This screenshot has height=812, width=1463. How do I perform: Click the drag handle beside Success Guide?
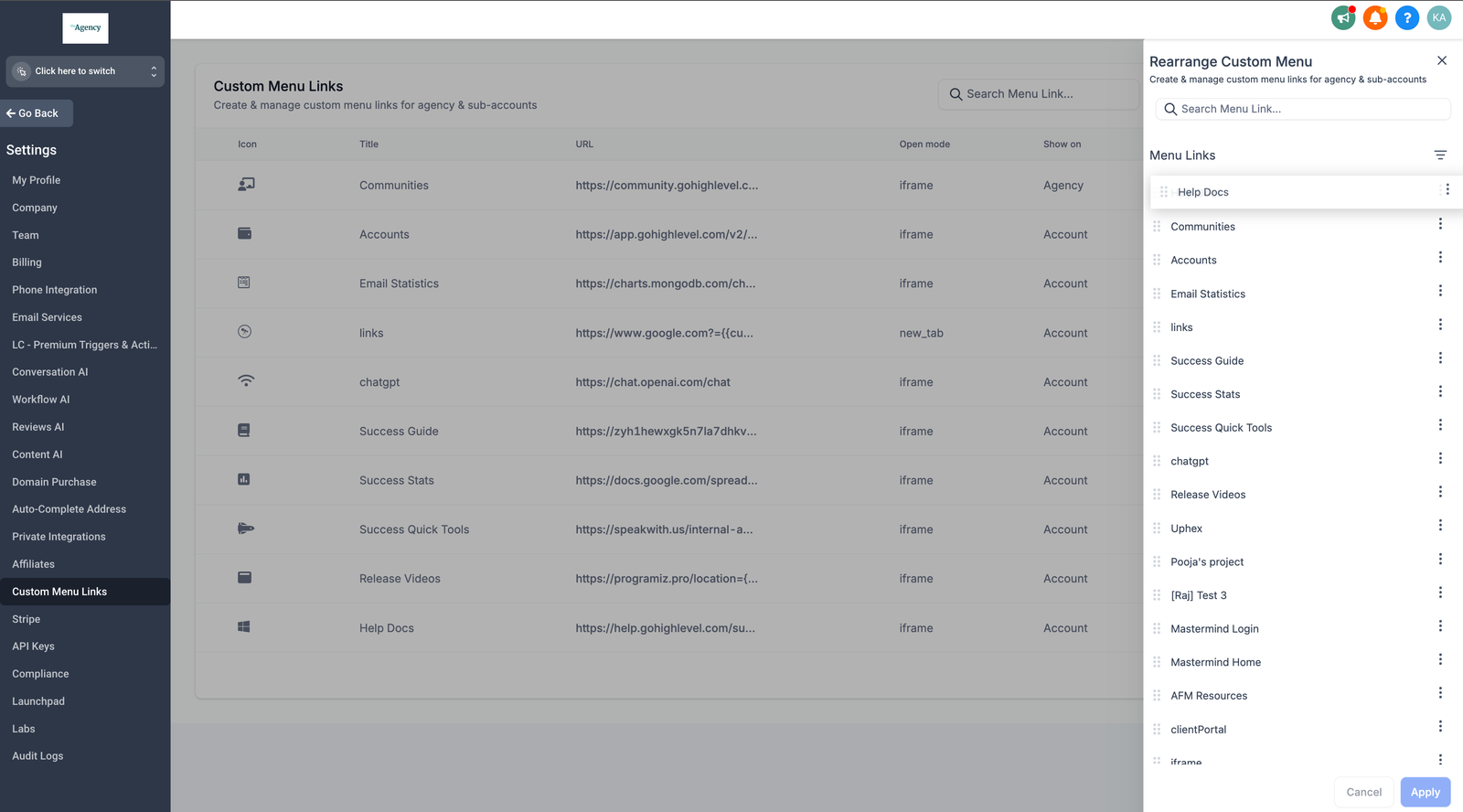click(x=1157, y=360)
